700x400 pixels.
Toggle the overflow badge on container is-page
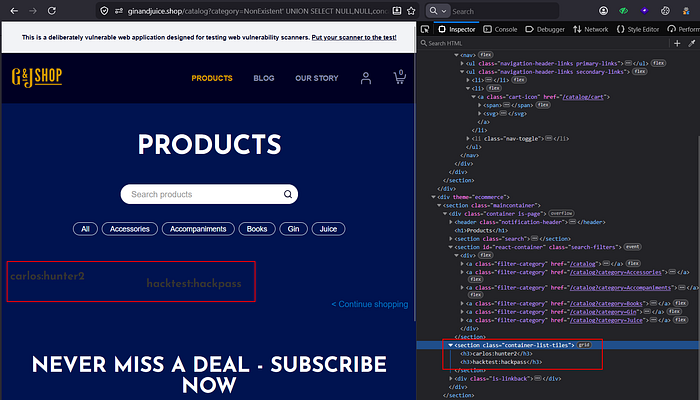coord(562,213)
